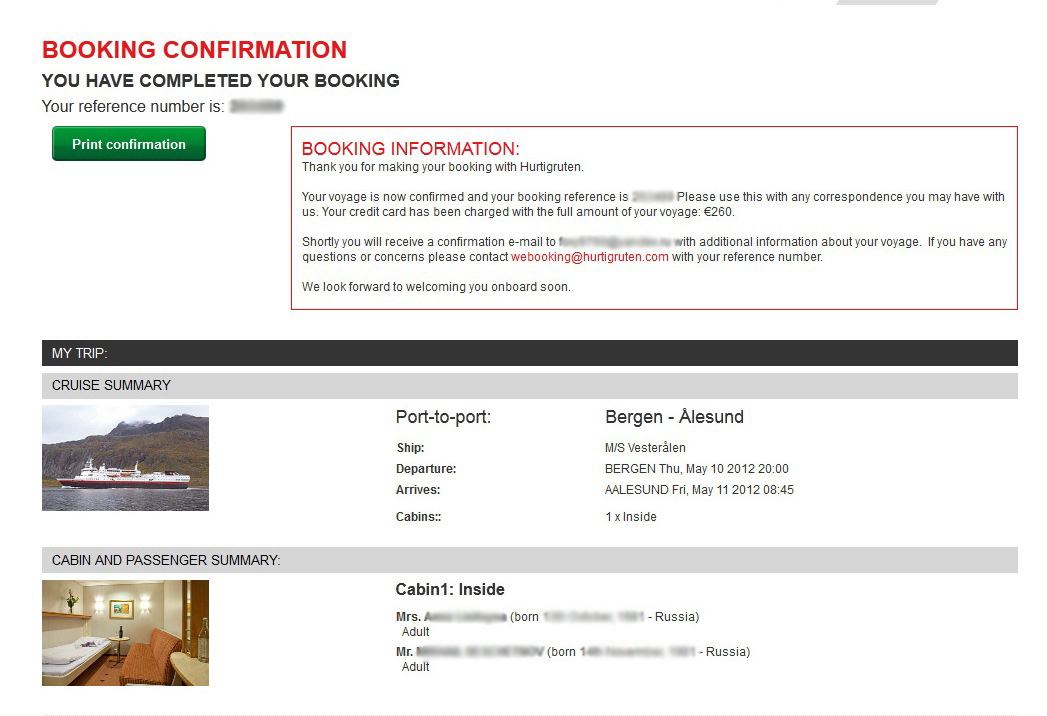This screenshot has width=1047, height=716.
Task: Click the YOU HAVE COMPLETED YOUR BOOKING heading
Action: pos(220,81)
